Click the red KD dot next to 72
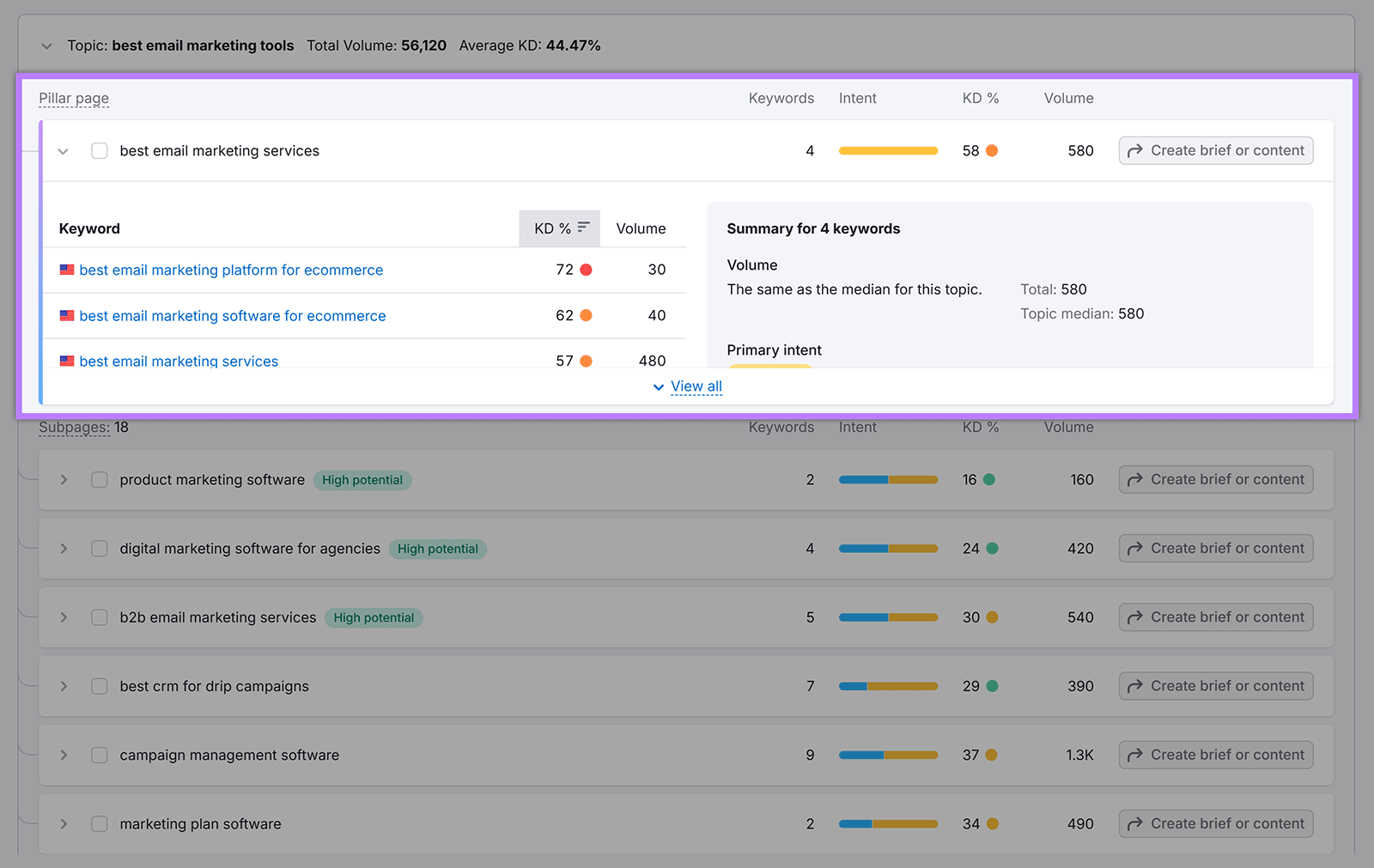The height and width of the screenshot is (868, 1374). pyautogui.click(x=586, y=269)
